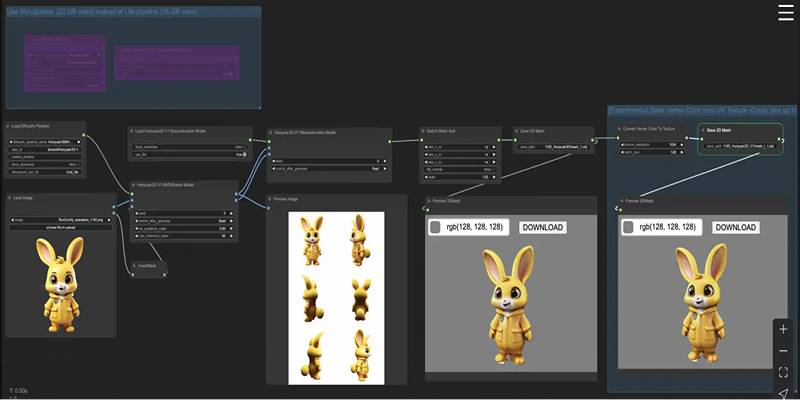Collapse the Switch Mesh Axis node dot

click(423, 131)
